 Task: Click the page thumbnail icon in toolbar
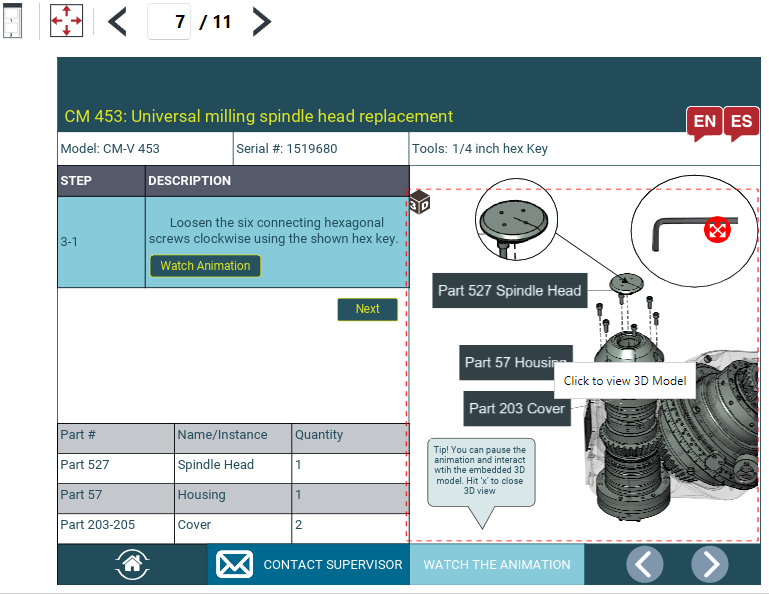point(13,21)
